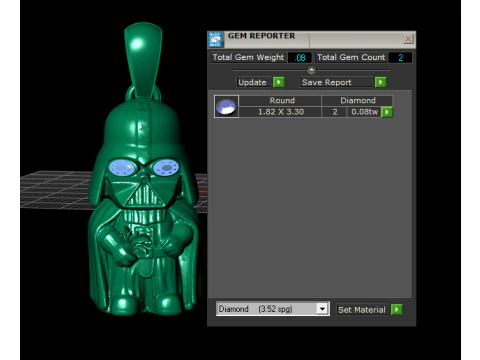480x360 pixels.
Task: Click the Set Material button label
Action: pos(362,310)
